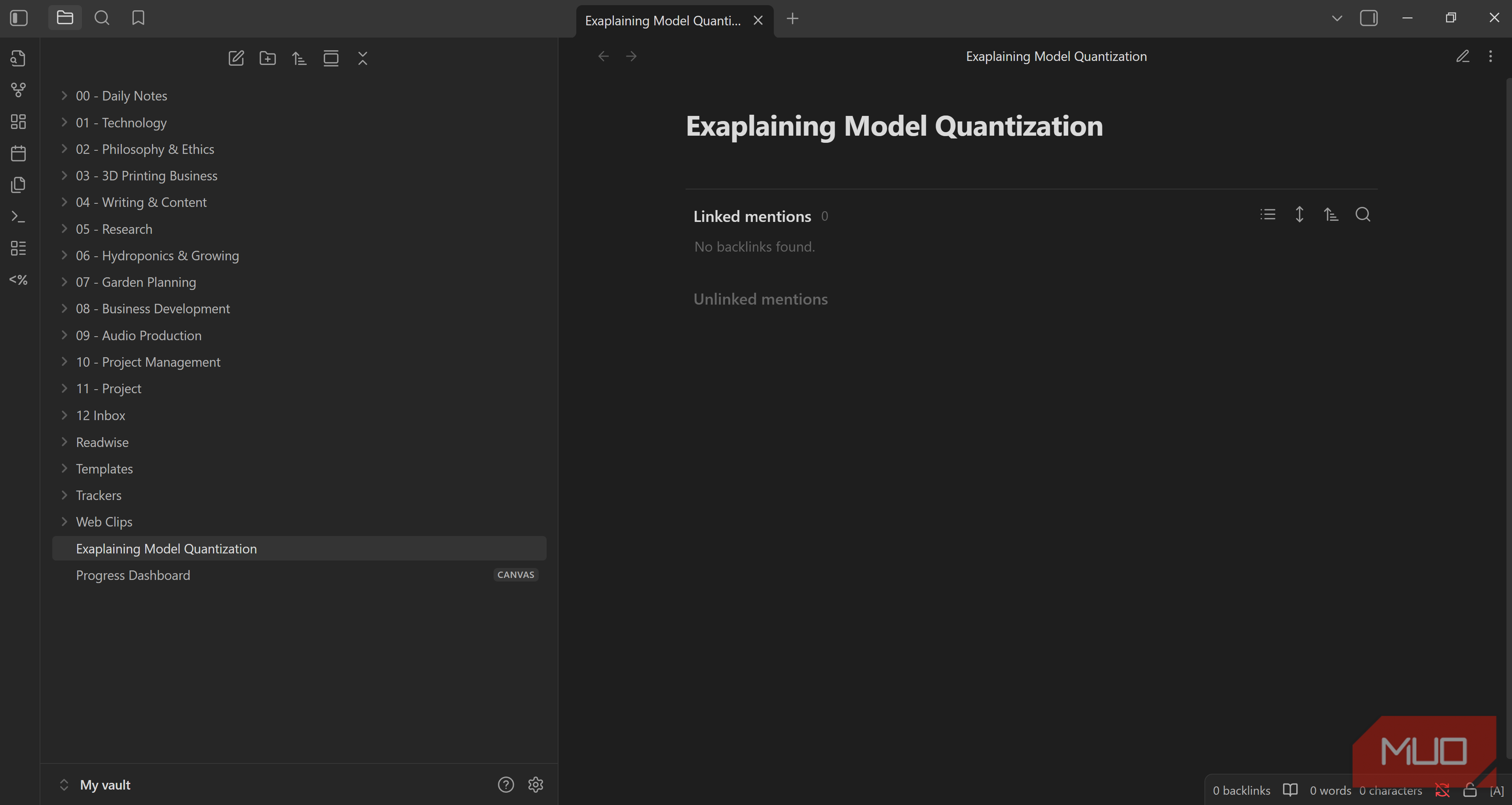Expand the 03 - 3D Printing Business folder
The image size is (1512, 805).
point(299,175)
